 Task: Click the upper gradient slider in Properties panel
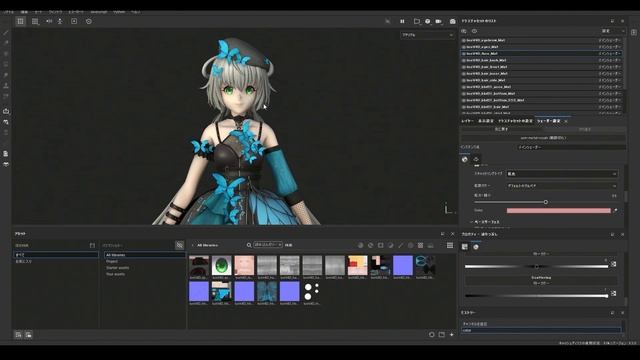click(x=536, y=267)
